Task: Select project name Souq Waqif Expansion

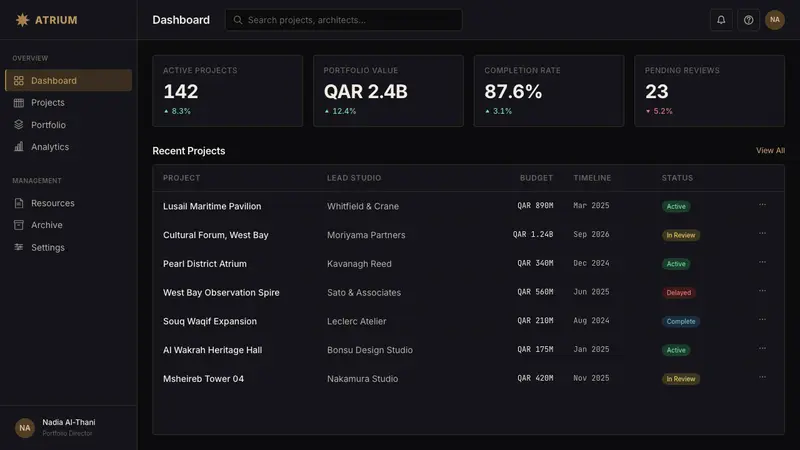Action: (210, 321)
